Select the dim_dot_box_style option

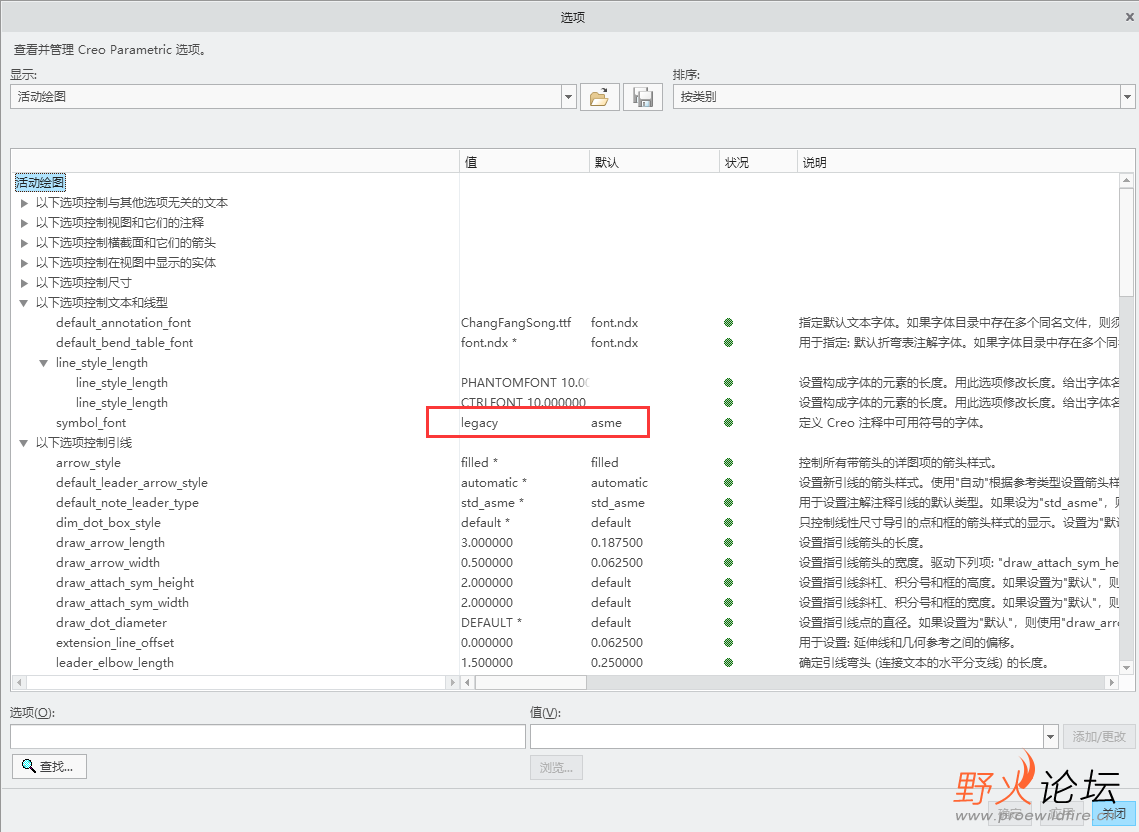[x=108, y=523]
